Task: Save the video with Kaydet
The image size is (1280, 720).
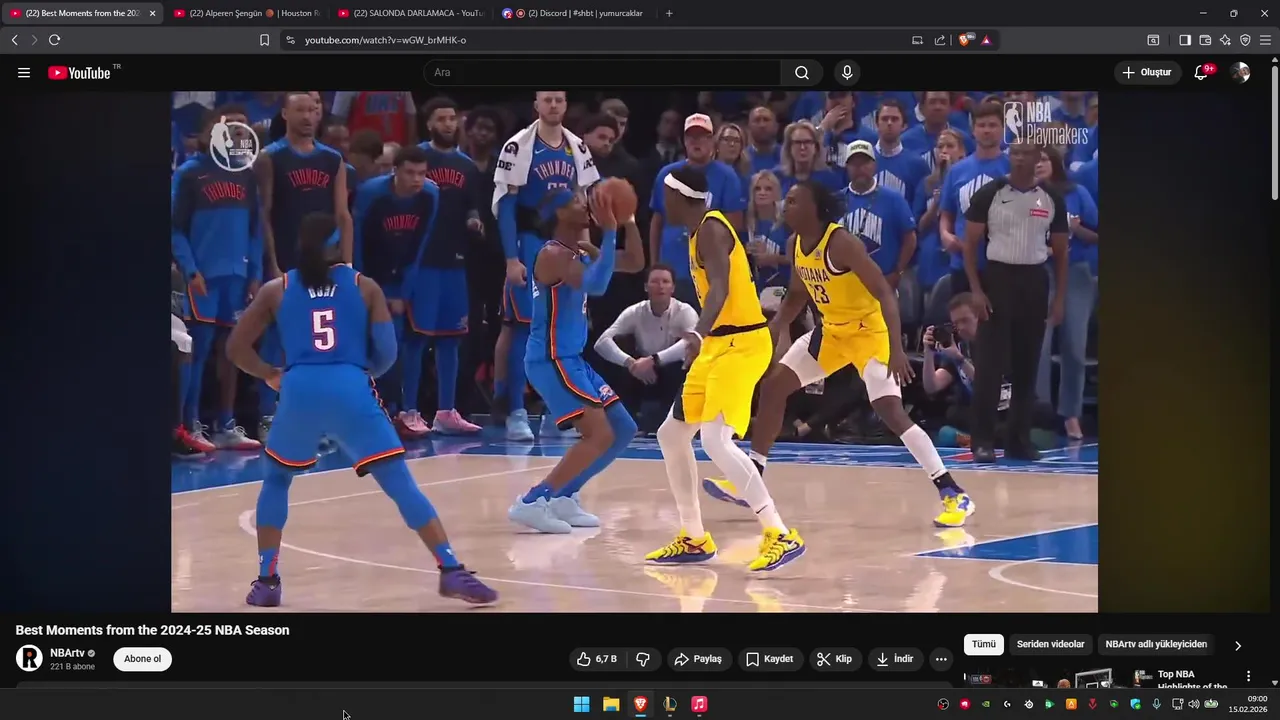Action: tap(770, 659)
